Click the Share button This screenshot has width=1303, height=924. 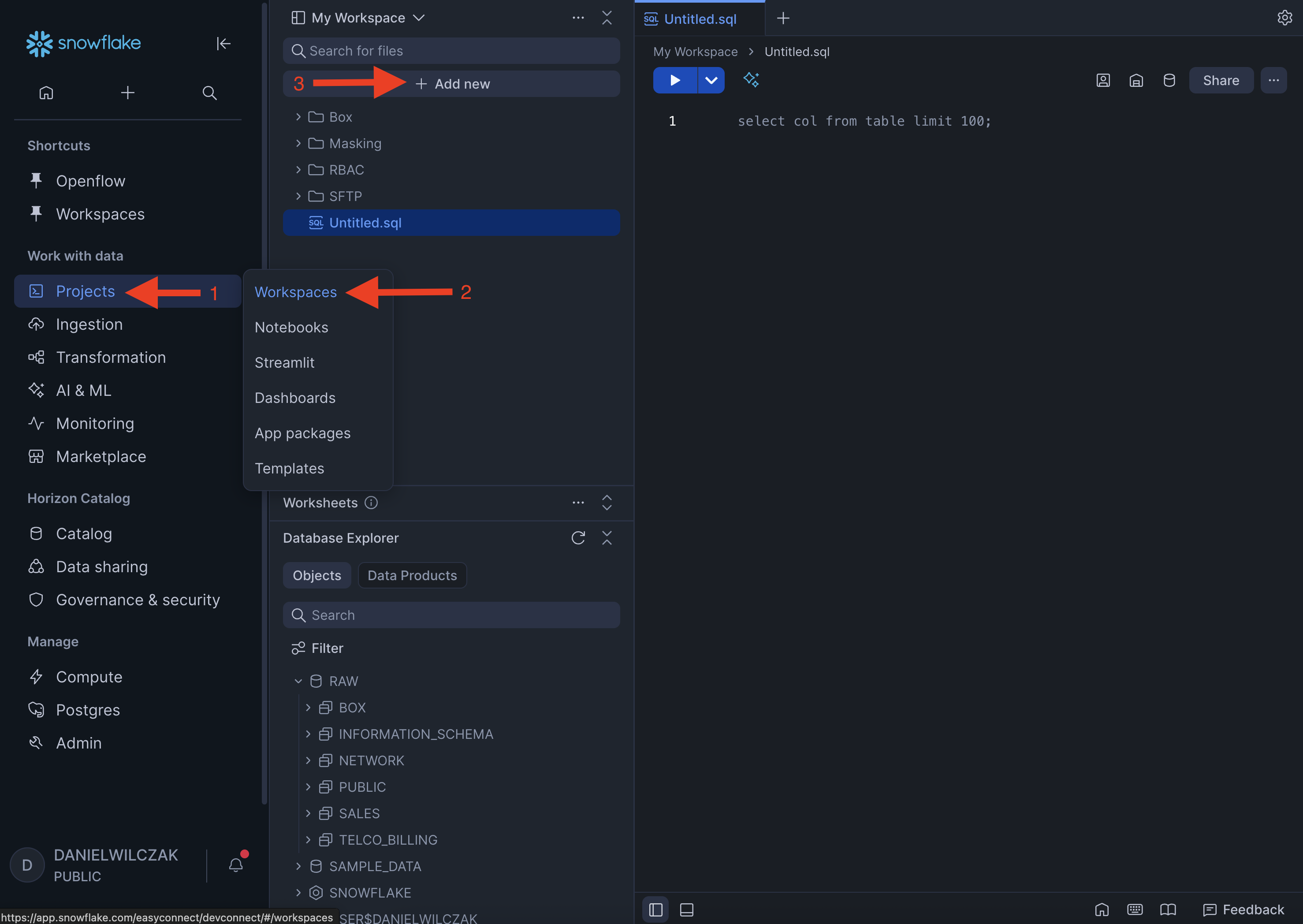tap(1221, 80)
